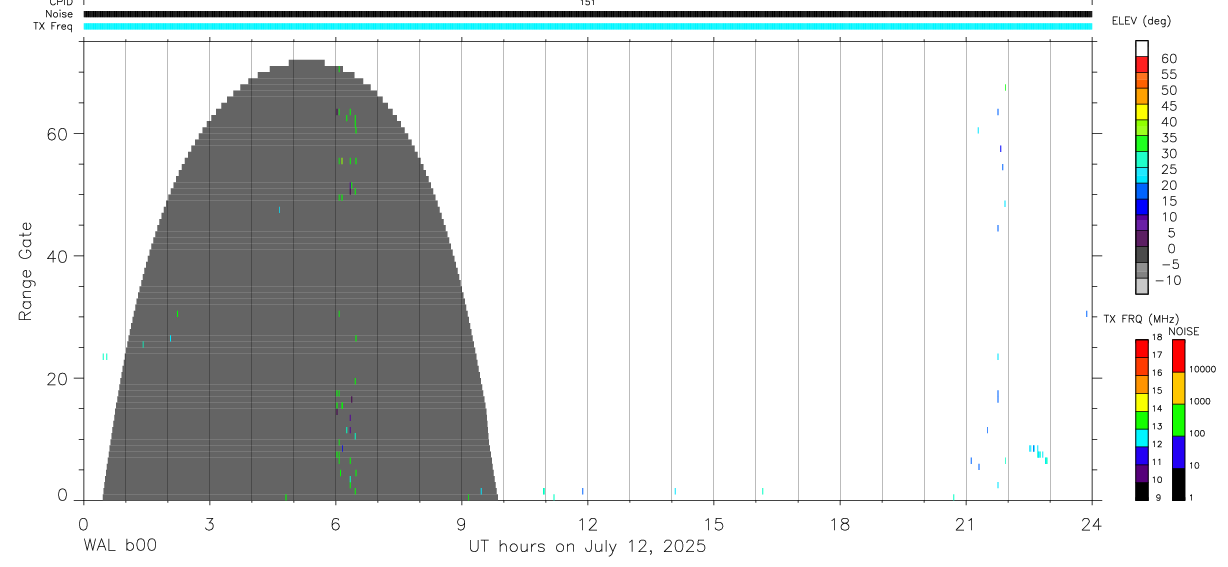This screenshot has height=567, width=1228.
Task: Click x-axis tick label '6'
Action: [335, 523]
